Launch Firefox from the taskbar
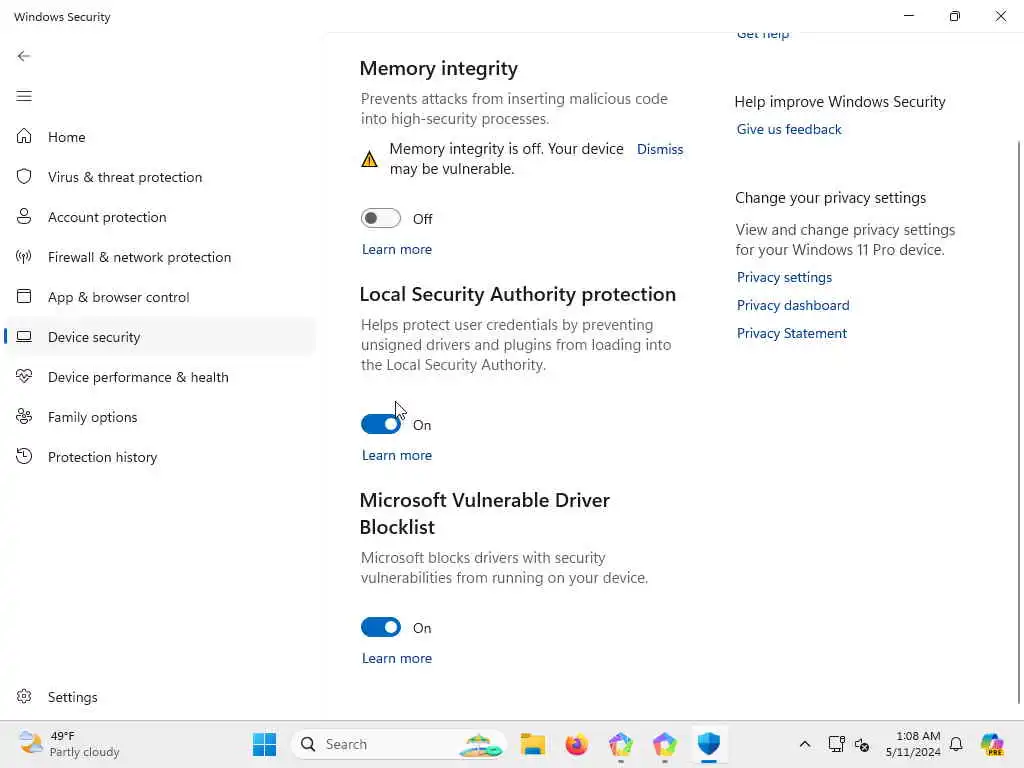This screenshot has height=768, width=1024. pos(577,744)
